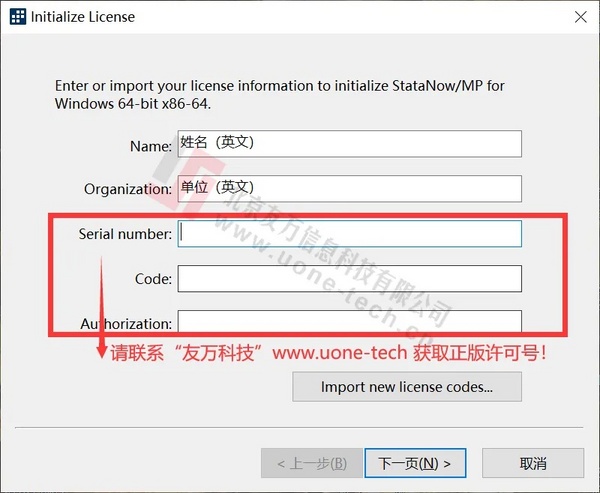Screen dimensions: 600x493
Task: Click the Authorization input field
Action: [x=349, y=321]
